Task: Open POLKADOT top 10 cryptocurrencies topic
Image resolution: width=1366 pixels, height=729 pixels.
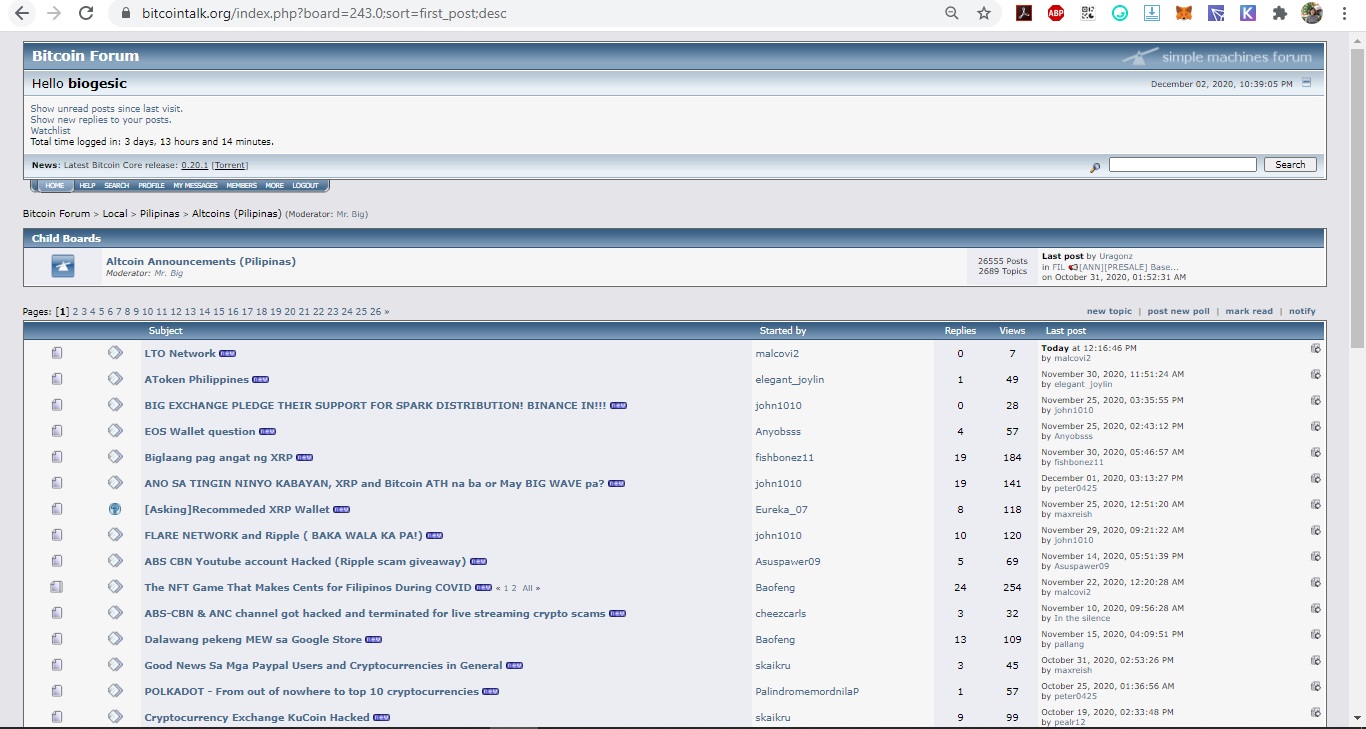Action: click(312, 692)
